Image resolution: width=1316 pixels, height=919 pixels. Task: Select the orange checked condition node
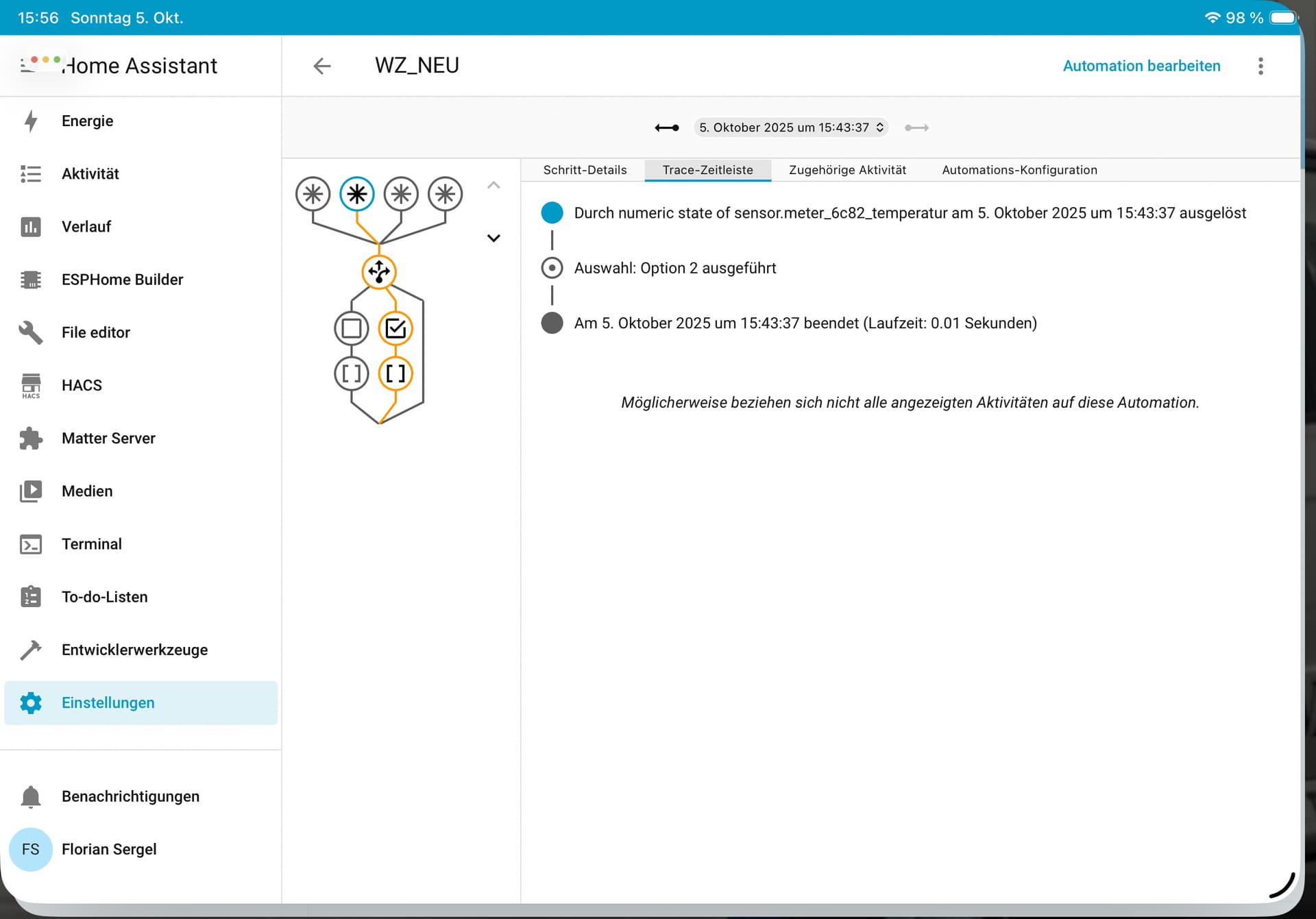pyautogui.click(x=395, y=328)
